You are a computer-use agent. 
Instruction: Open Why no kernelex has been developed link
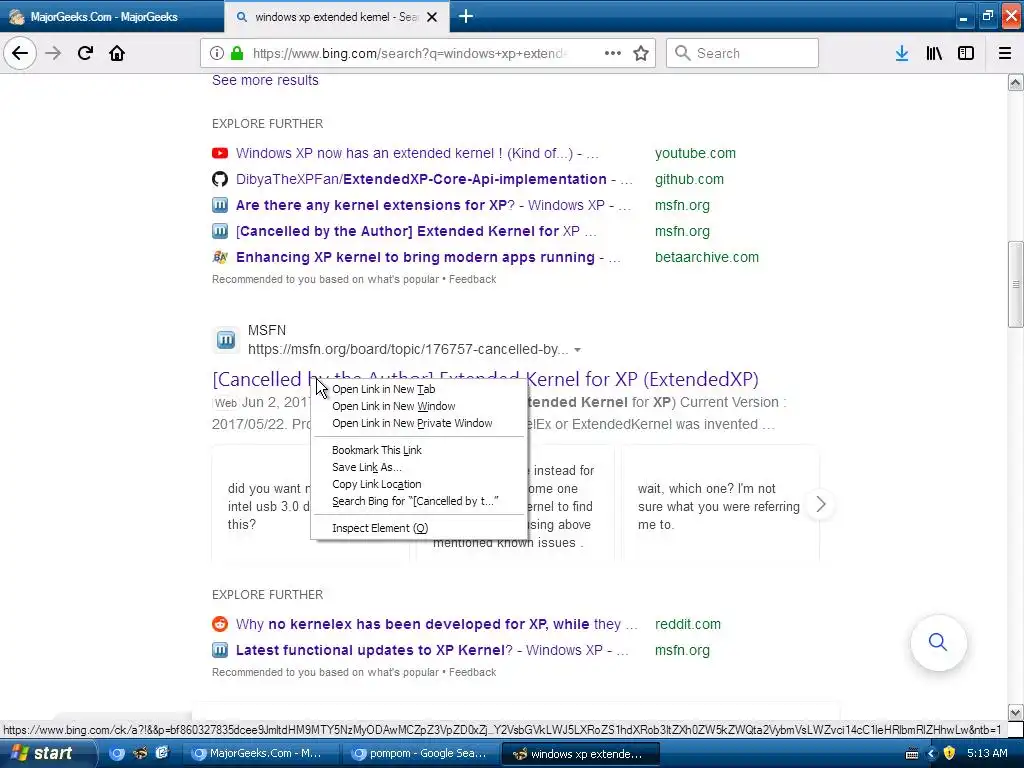pyautogui.click(x=436, y=624)
